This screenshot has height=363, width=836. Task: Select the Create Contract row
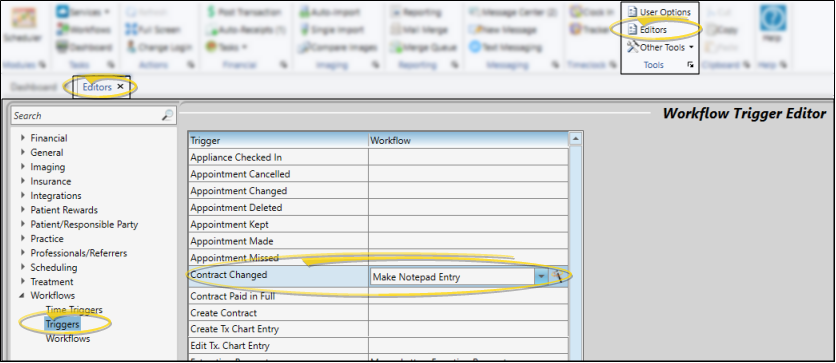click(379, 312)
